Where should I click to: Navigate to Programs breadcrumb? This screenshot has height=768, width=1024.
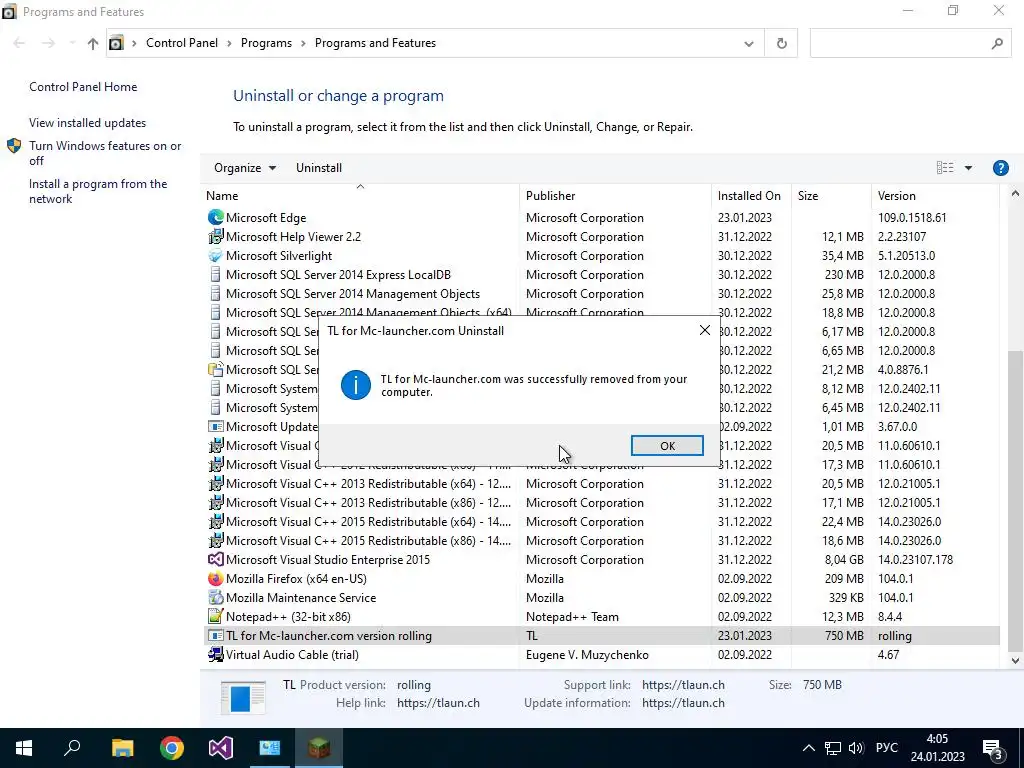[266, 43]
